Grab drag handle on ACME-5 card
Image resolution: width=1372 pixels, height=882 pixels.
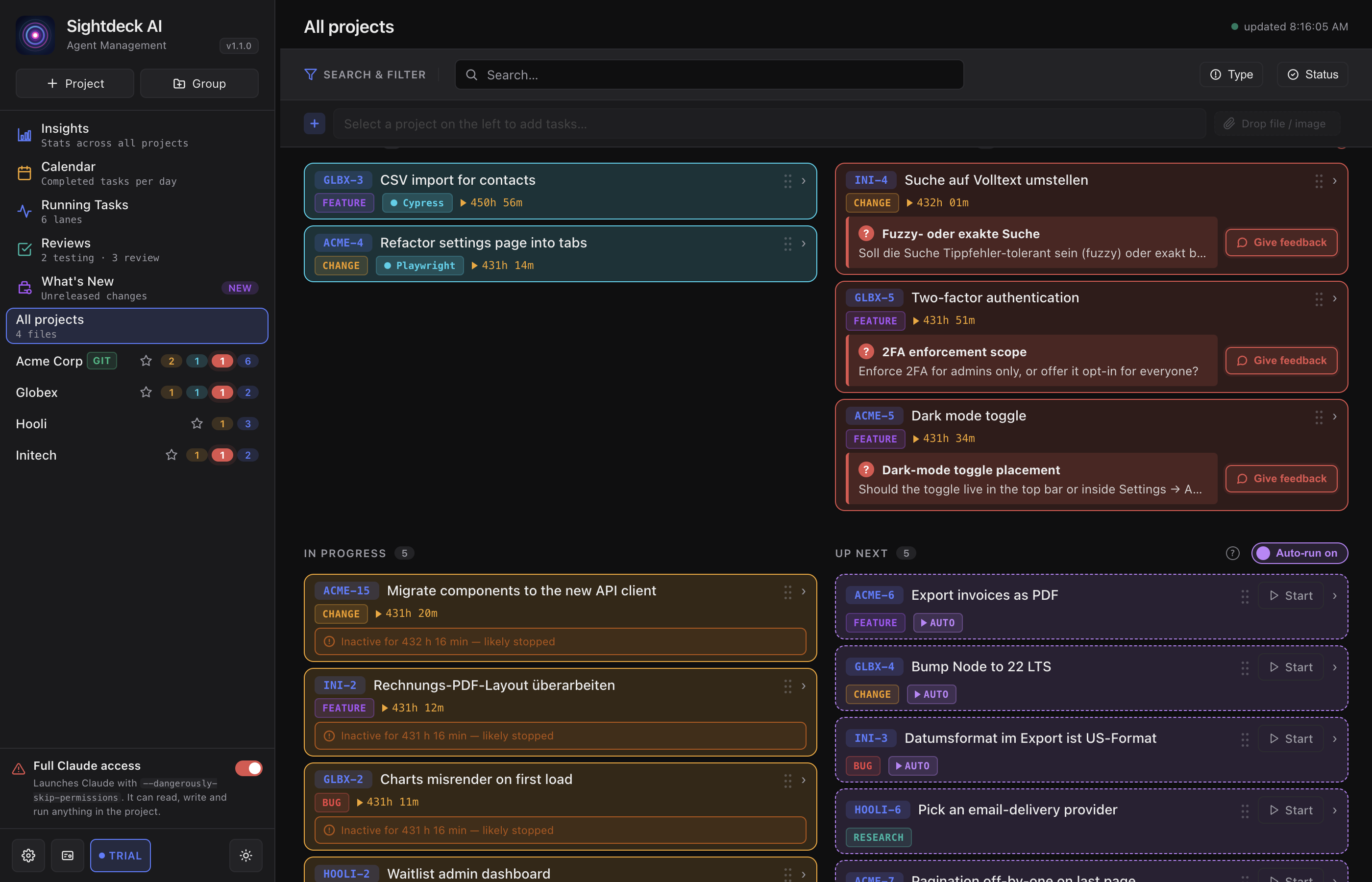click(x=1319, y=417)
